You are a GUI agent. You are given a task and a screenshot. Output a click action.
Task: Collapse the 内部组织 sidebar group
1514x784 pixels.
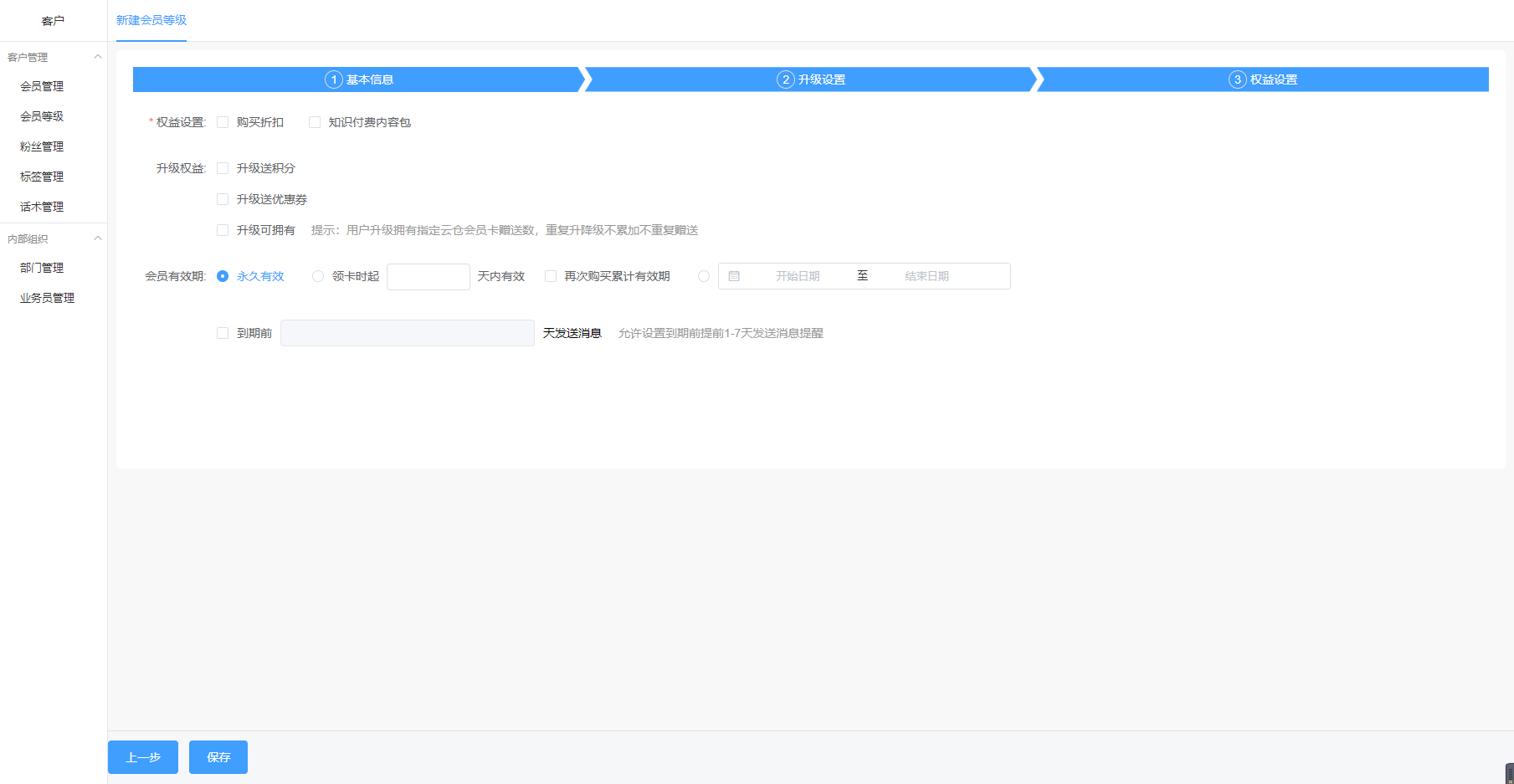(x=97, y=238)
